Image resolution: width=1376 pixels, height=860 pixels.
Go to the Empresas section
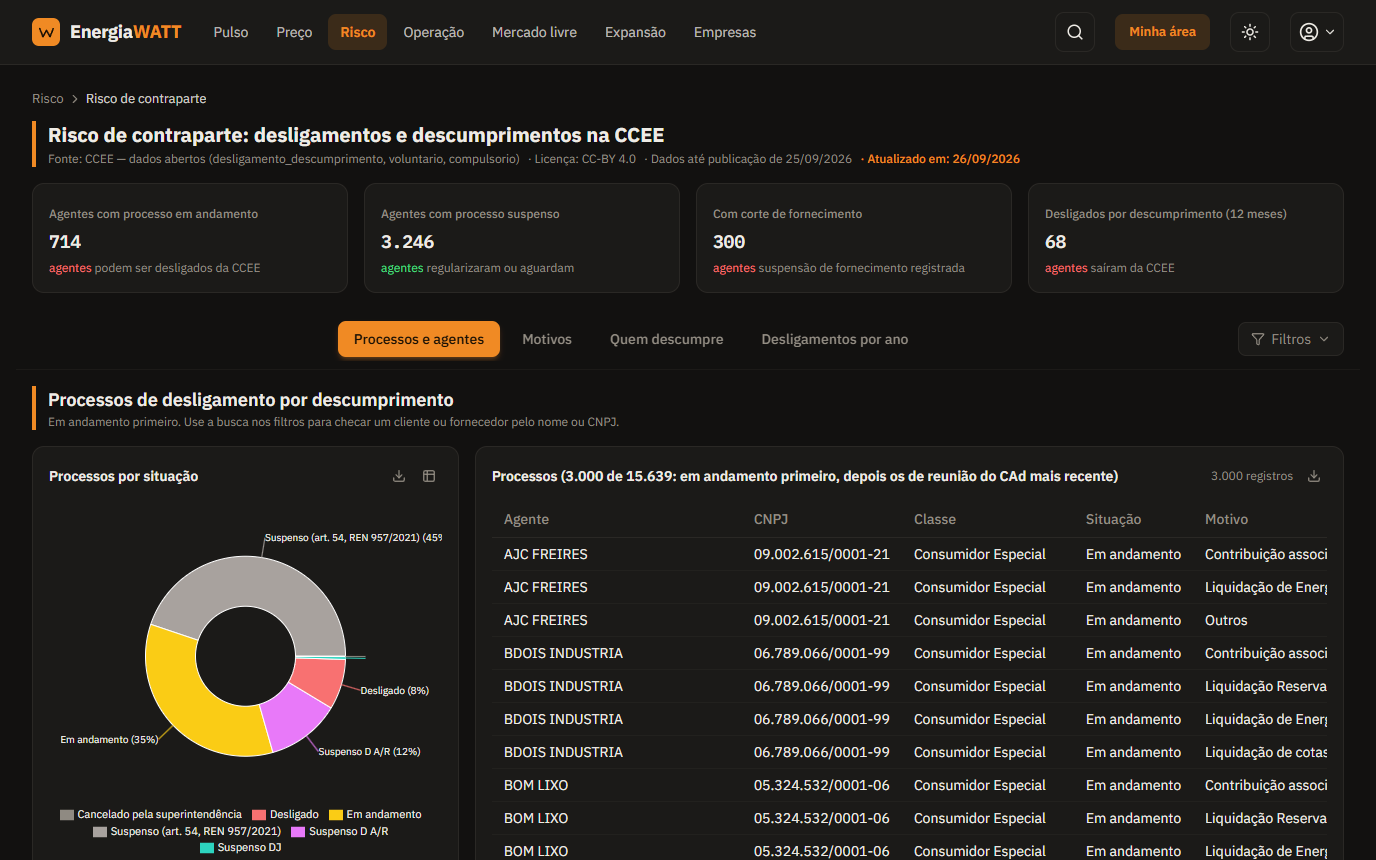coord(725,32)
